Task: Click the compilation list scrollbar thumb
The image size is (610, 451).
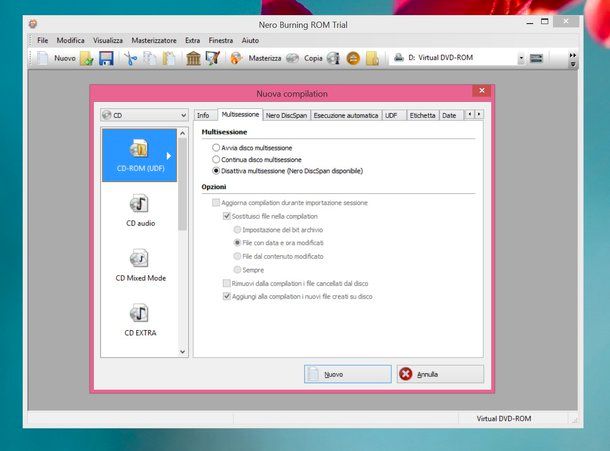Action: coord(182,184)
